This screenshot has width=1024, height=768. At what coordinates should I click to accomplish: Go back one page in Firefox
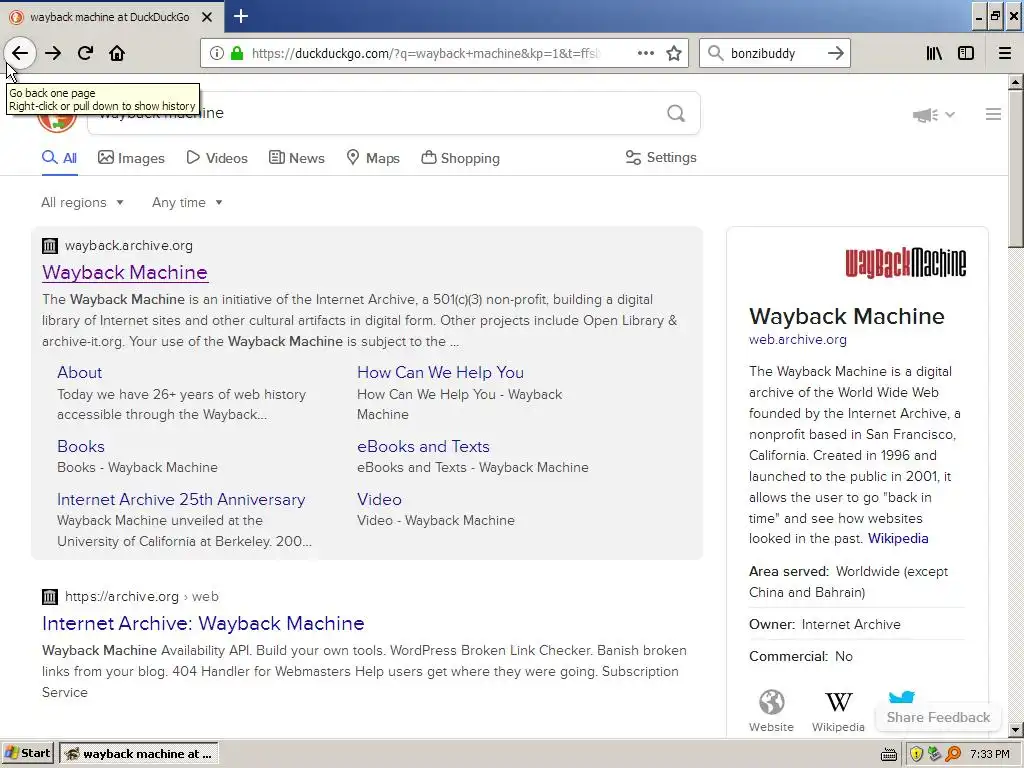20,54
